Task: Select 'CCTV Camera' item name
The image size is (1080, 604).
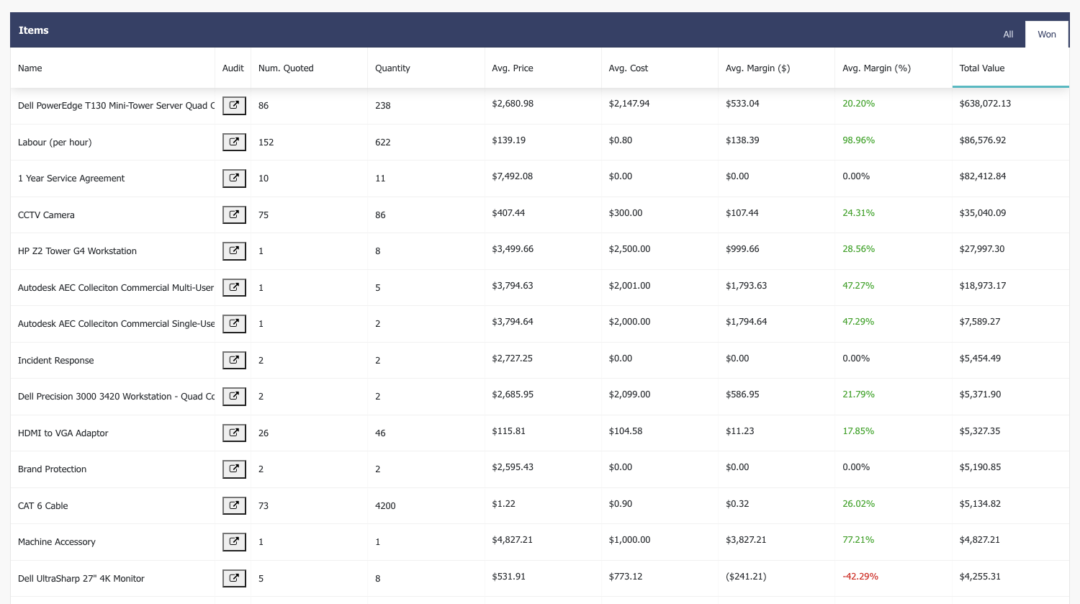Action: pyautogui.click(x=46, y=214)
